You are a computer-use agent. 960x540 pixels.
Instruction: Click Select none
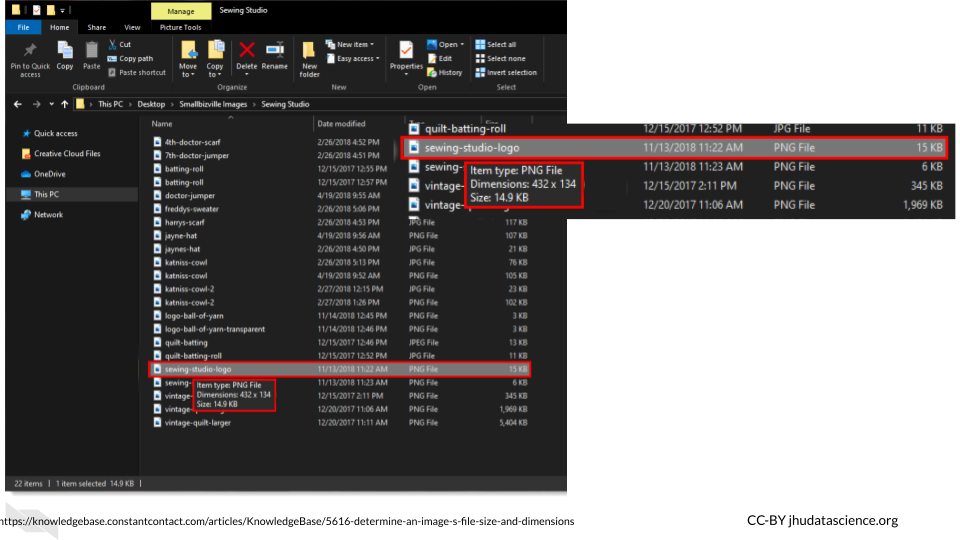(500, 59)
